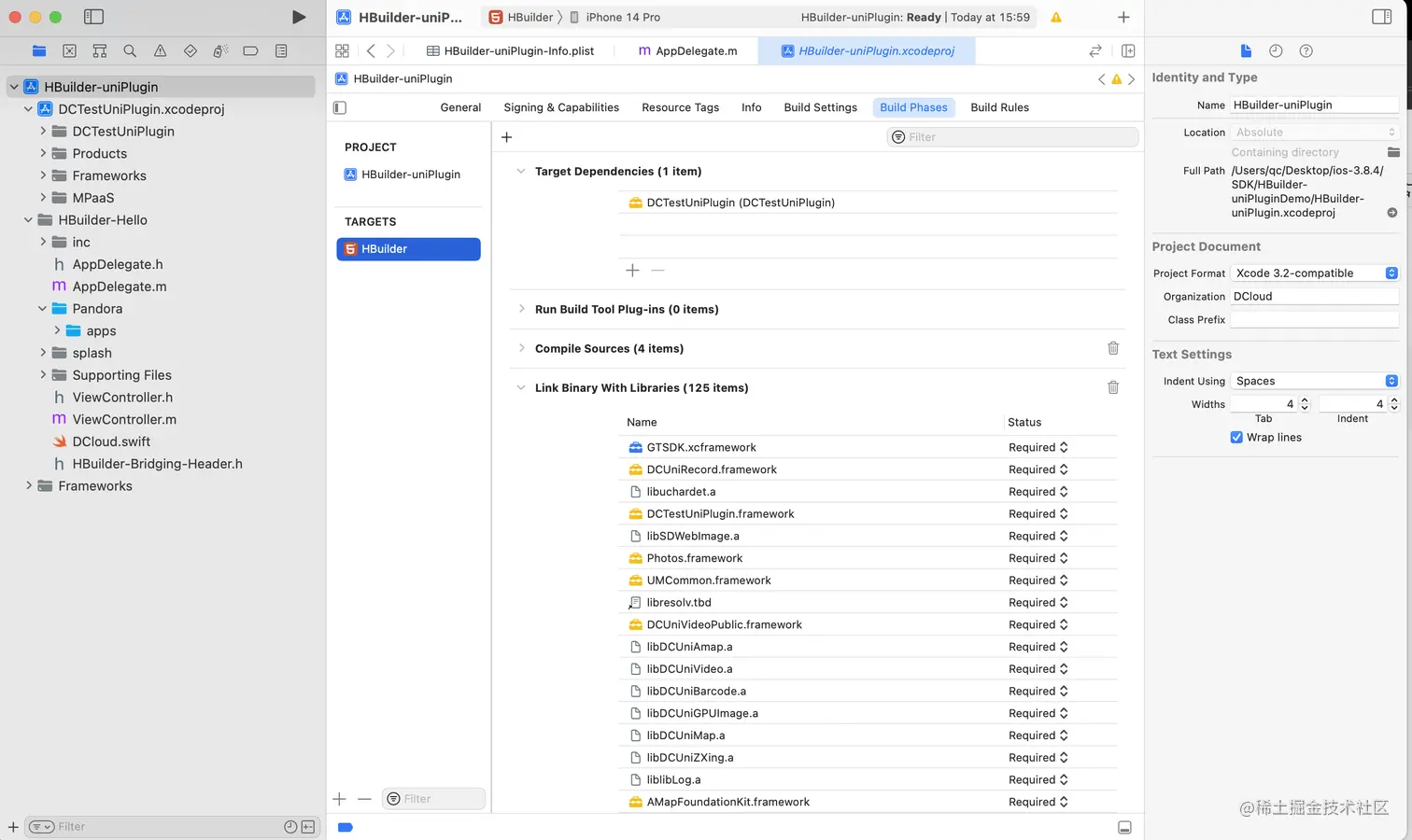Select the HBuilder target
Screen dimensions: 1412x840
pyautogui.click(x=409, y=249)
